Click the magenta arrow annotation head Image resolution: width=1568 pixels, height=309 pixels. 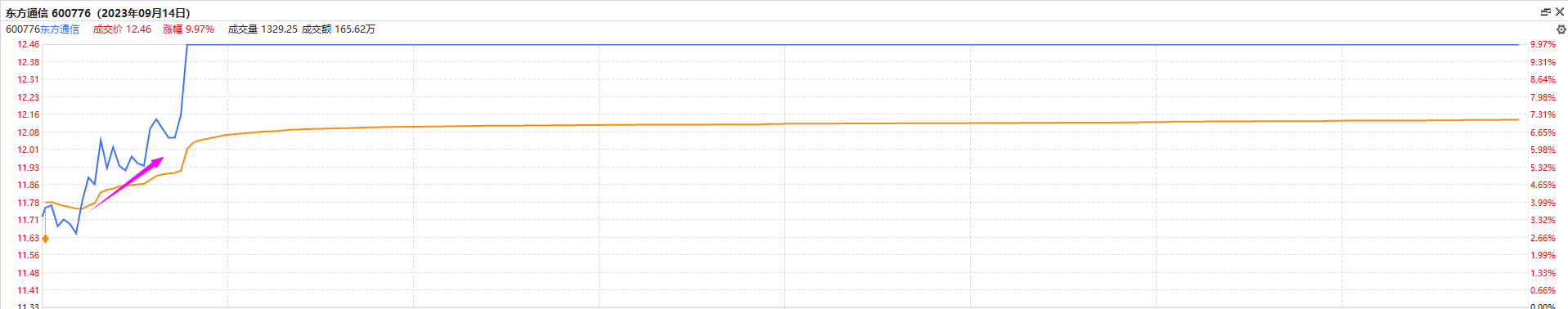(158, 161)
